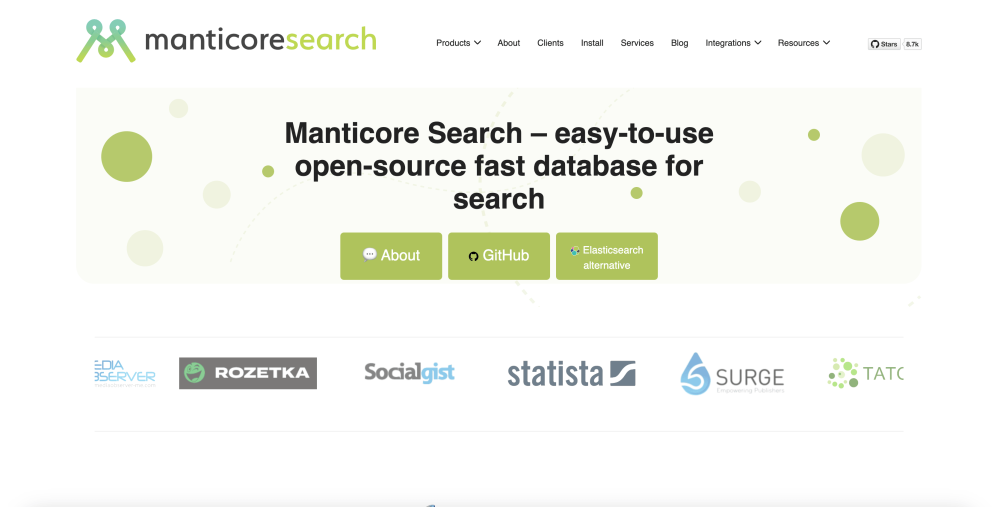This screenshot has width=1000, height=507.
Task: Open the Statista client logo
Action: click(571, 374)
